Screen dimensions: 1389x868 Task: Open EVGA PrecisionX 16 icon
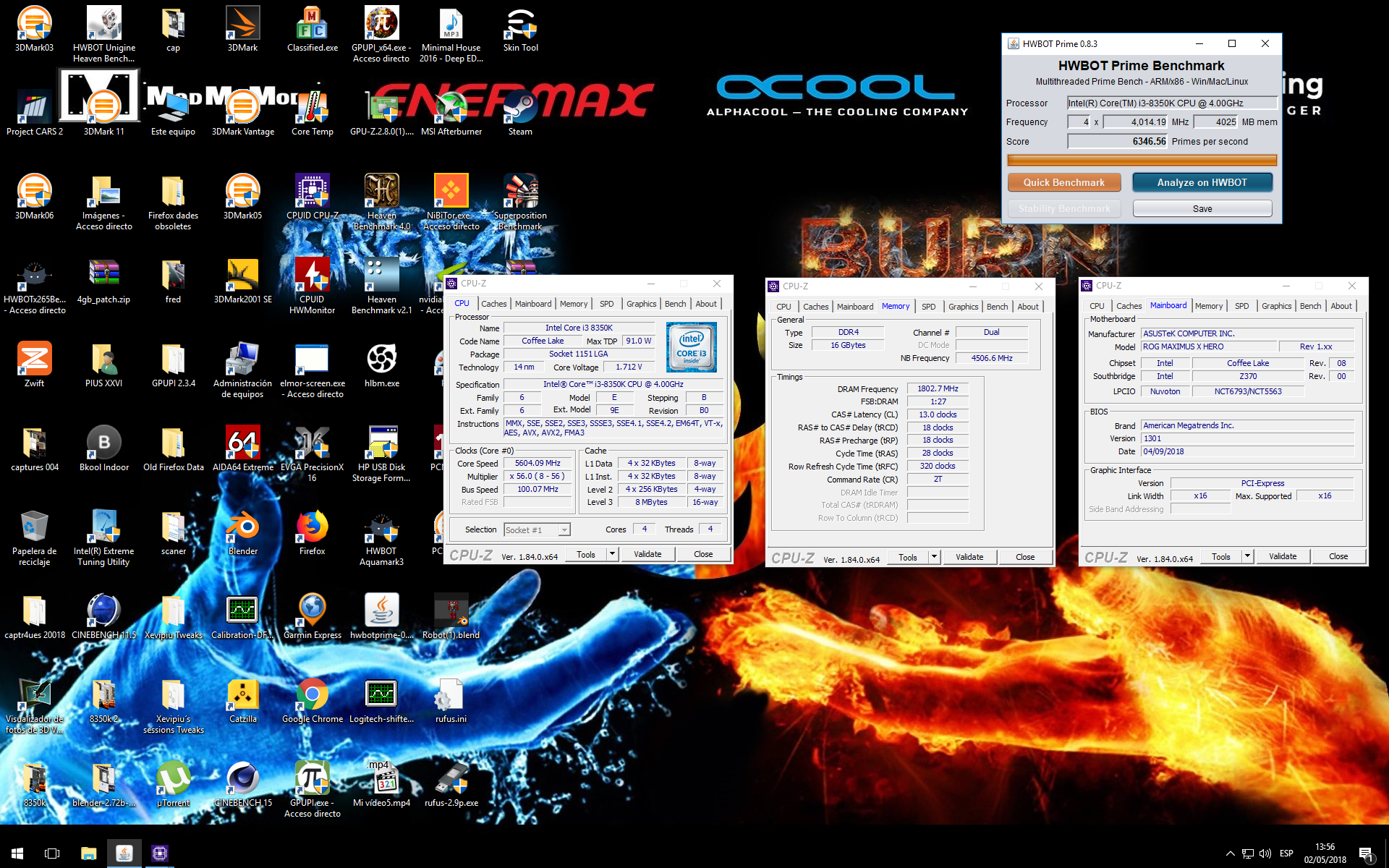pyautogui.click(x=312, y=454)
